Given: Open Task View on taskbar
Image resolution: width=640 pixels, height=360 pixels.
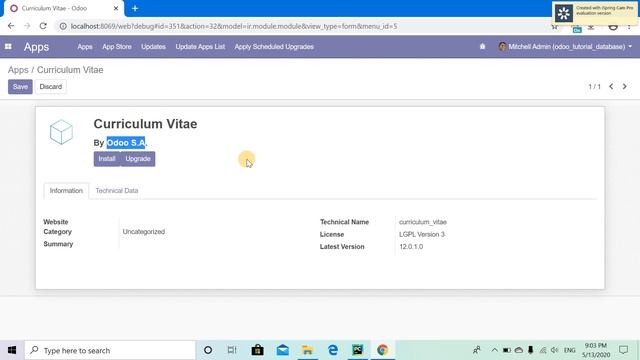Looking at the screenshot, I should point(232,350).
